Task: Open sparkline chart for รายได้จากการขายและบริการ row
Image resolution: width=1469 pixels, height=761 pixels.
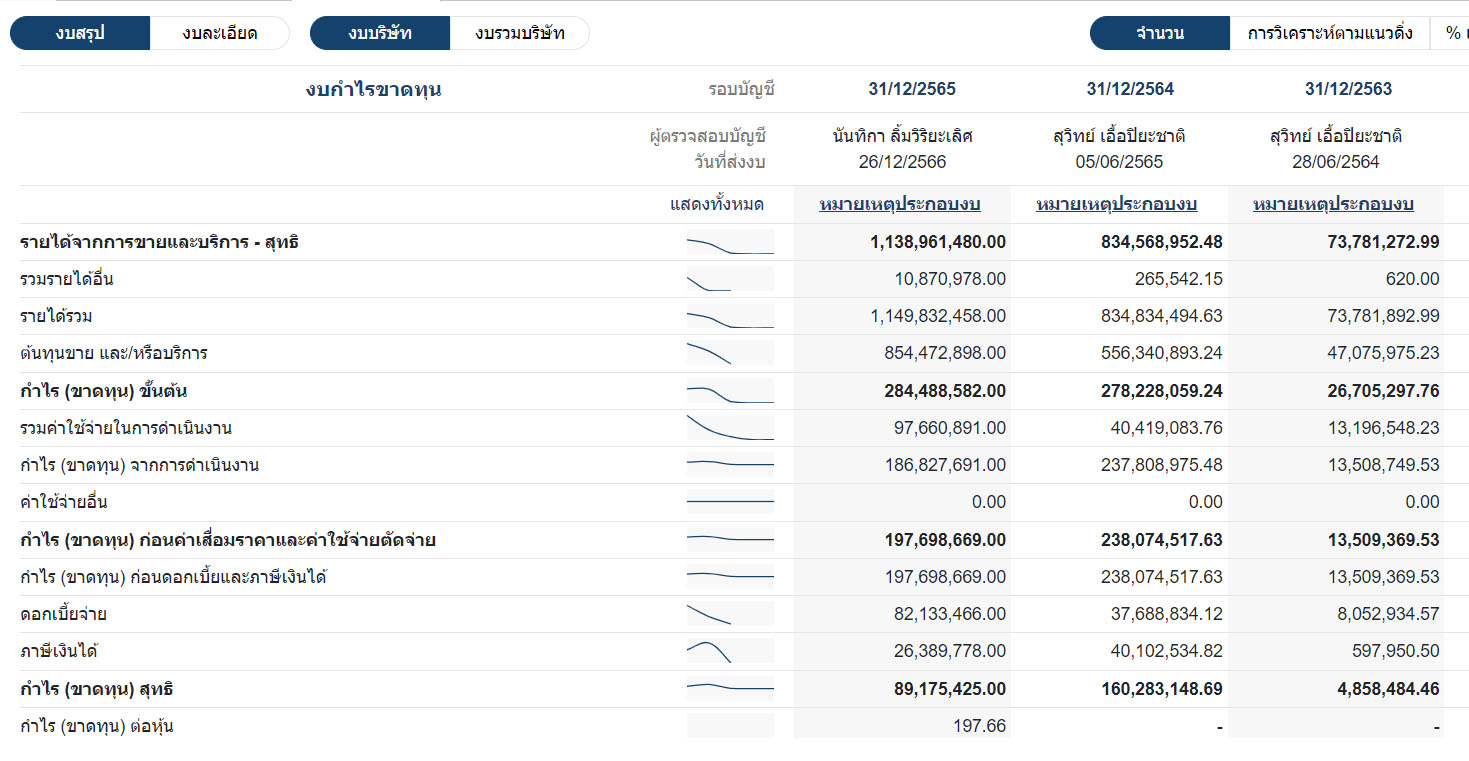Action: [730, 242]
